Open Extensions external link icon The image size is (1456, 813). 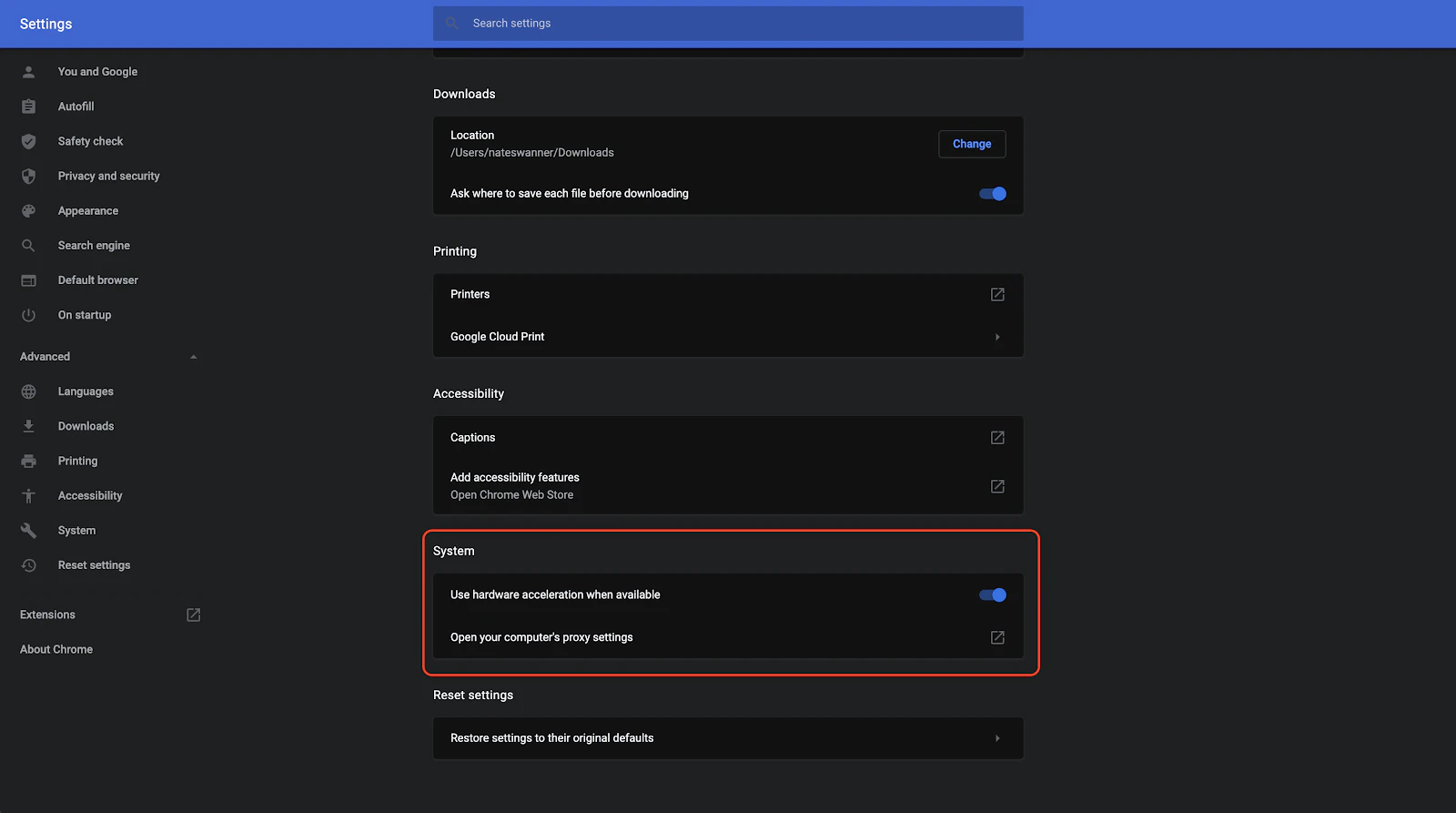[193, 615]
